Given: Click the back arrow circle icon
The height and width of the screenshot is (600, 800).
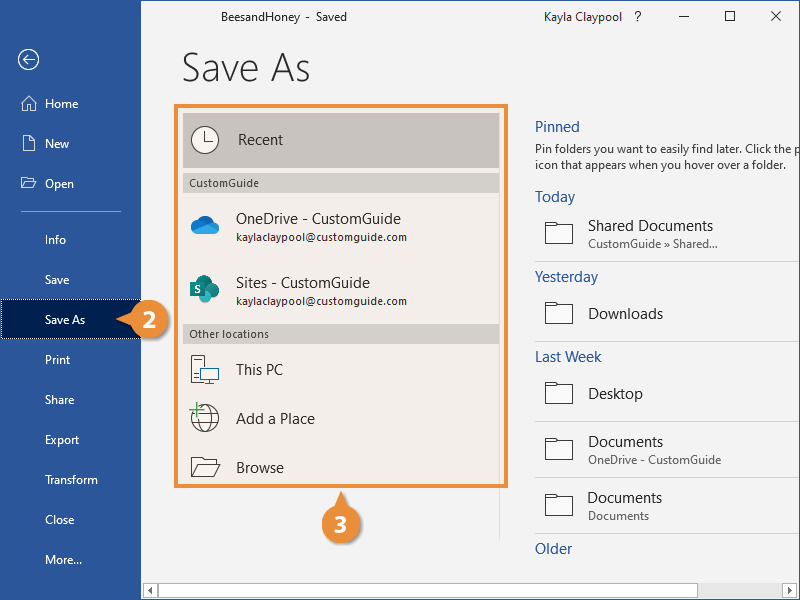Looking at the screenshot, I should coord(28,60).
